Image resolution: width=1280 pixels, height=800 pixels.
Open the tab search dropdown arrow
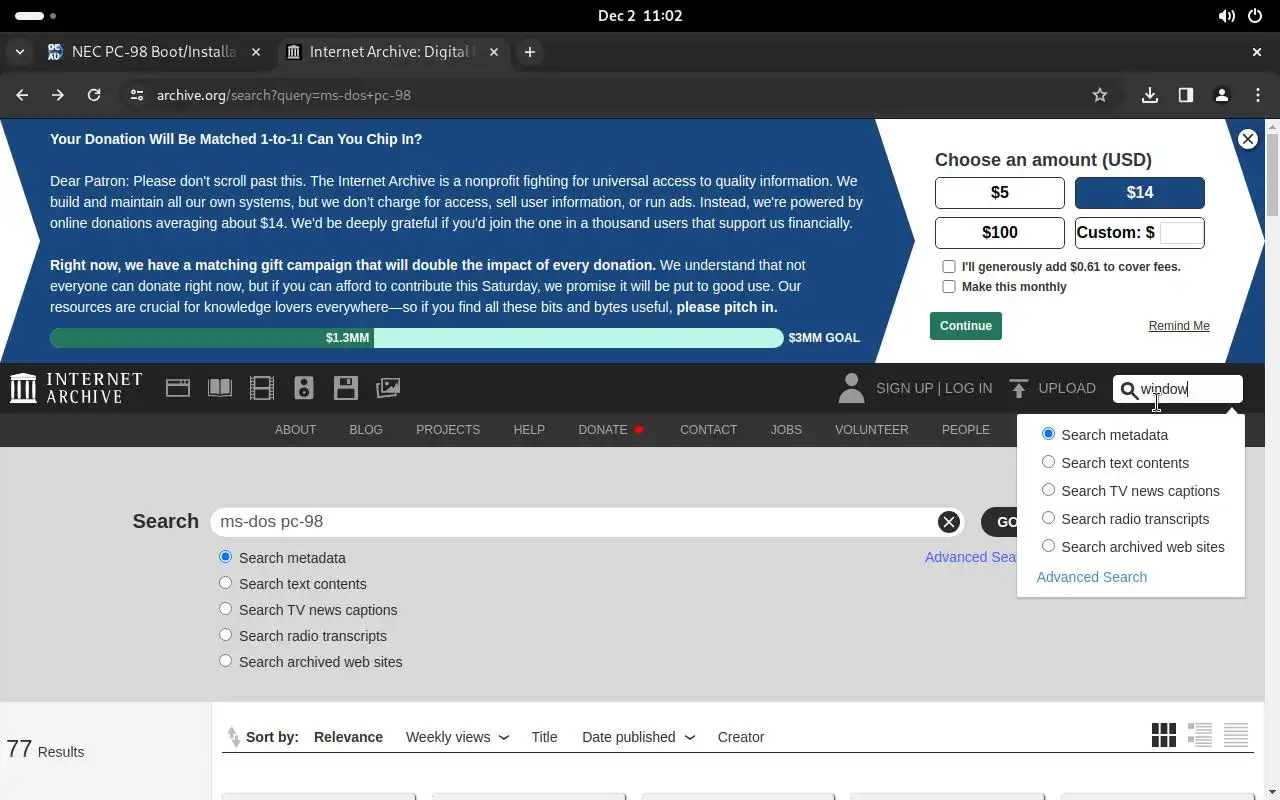click(x=20, y=52)
